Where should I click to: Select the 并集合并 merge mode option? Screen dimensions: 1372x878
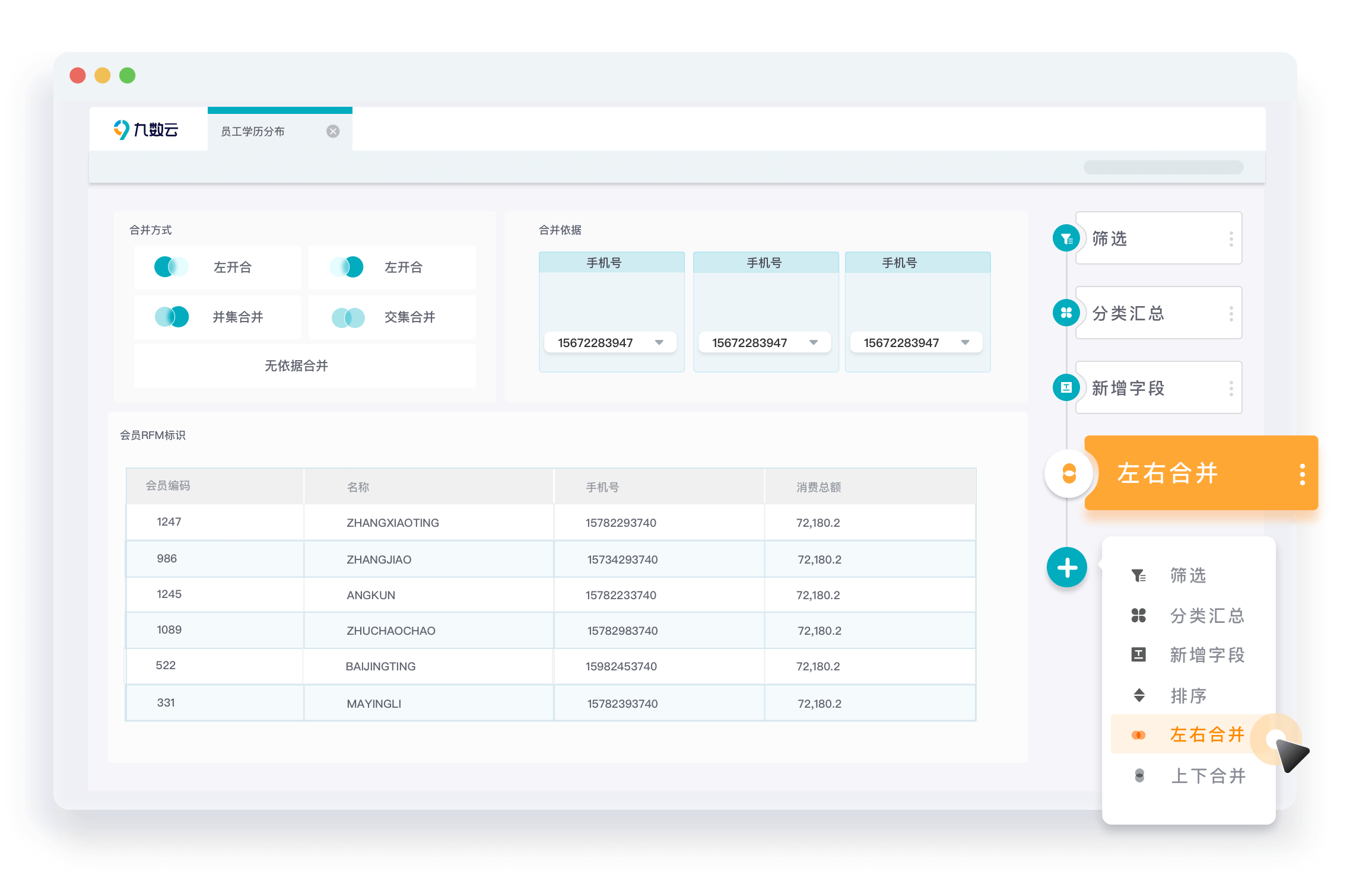218,317
